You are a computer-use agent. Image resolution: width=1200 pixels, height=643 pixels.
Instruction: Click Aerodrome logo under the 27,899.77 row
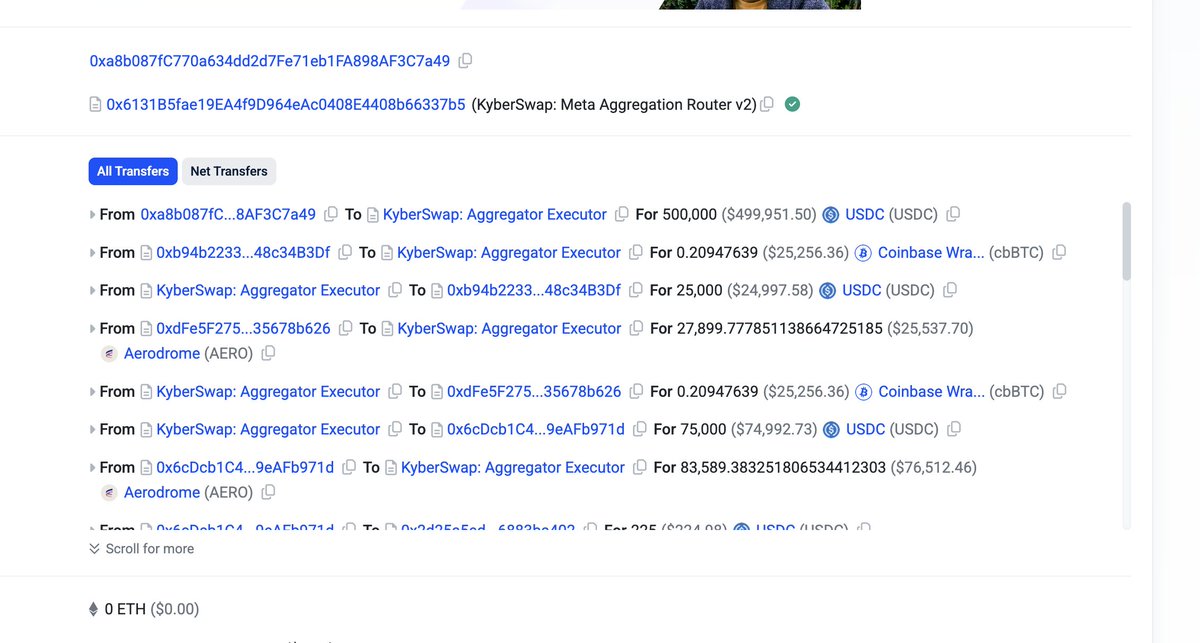(x=110, y=353)
